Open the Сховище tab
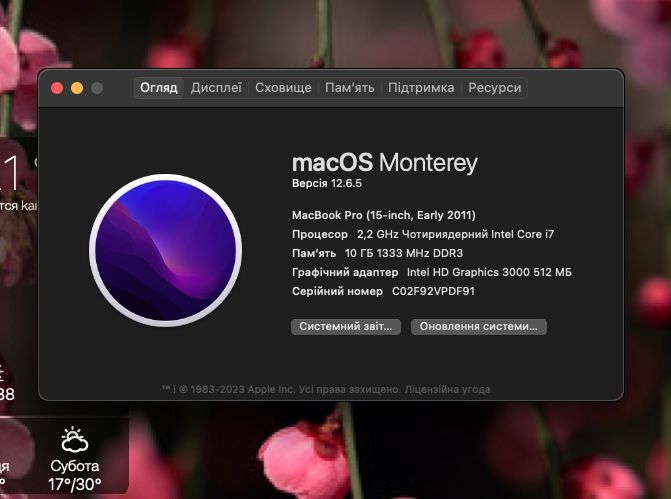Viewport: 671px width, 499px height. pyautogui.click(x=283, y=88)
